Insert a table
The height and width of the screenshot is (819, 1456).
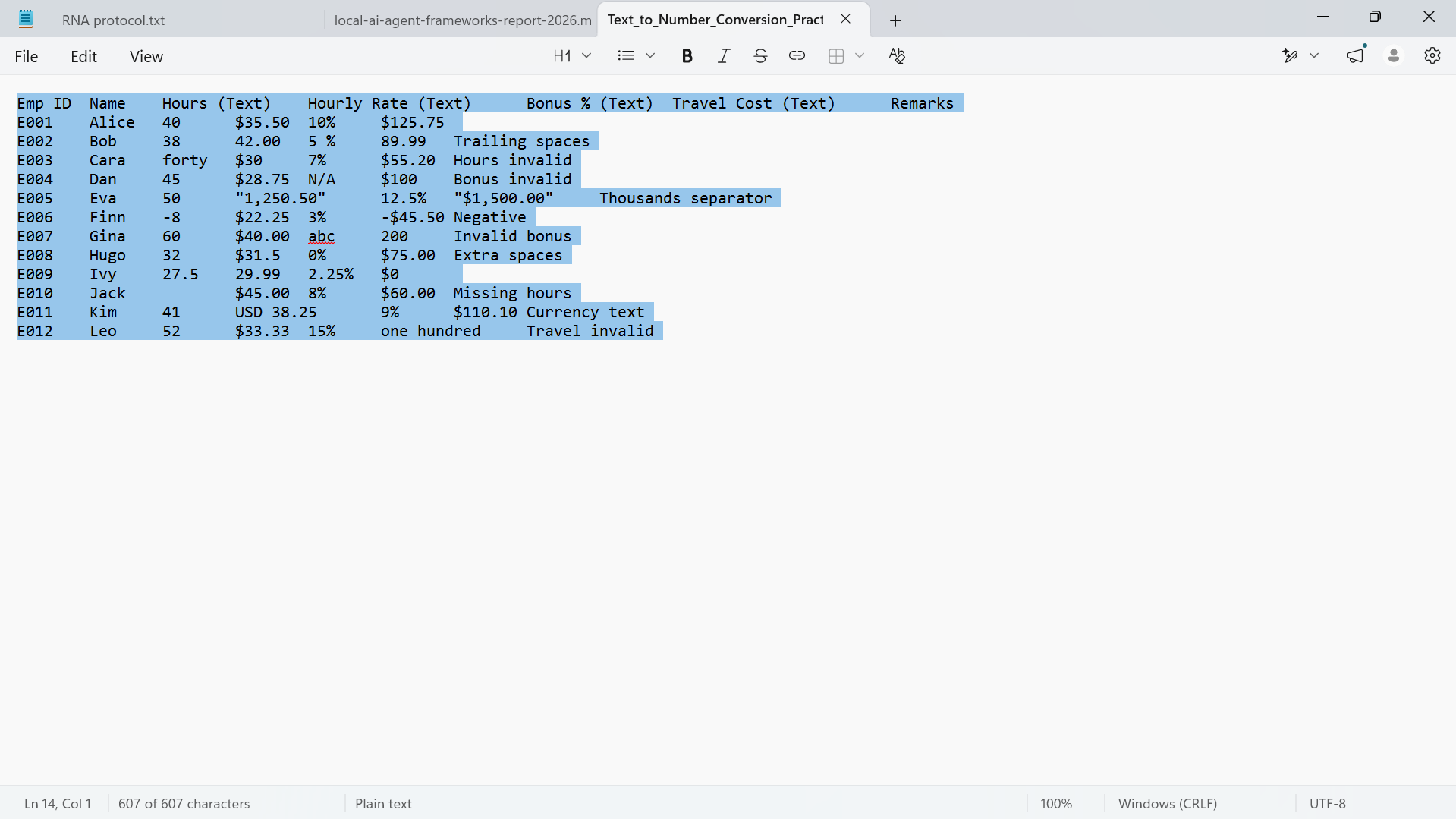(836, 56)
